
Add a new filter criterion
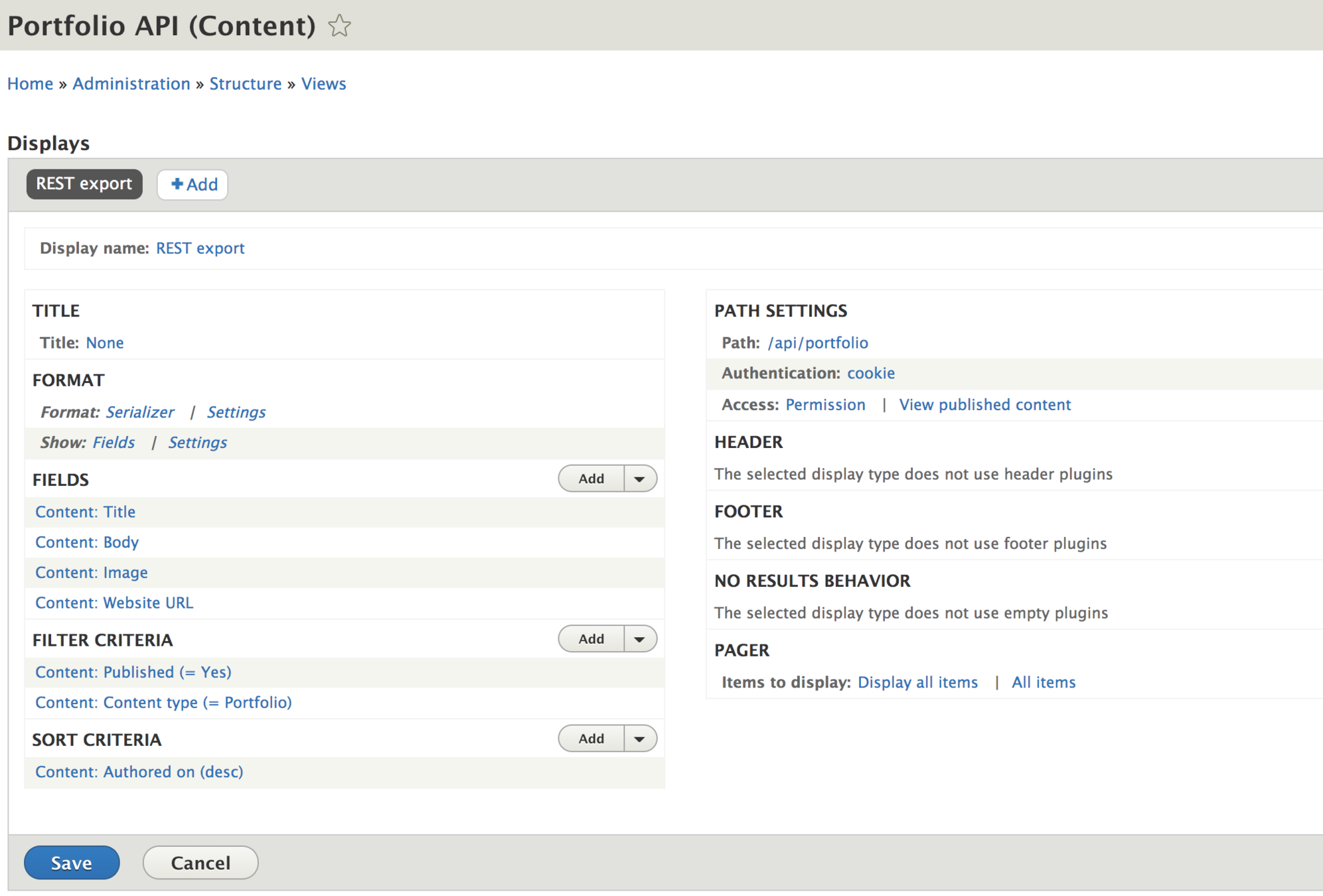pyautogui.click(x=591, y=639)
